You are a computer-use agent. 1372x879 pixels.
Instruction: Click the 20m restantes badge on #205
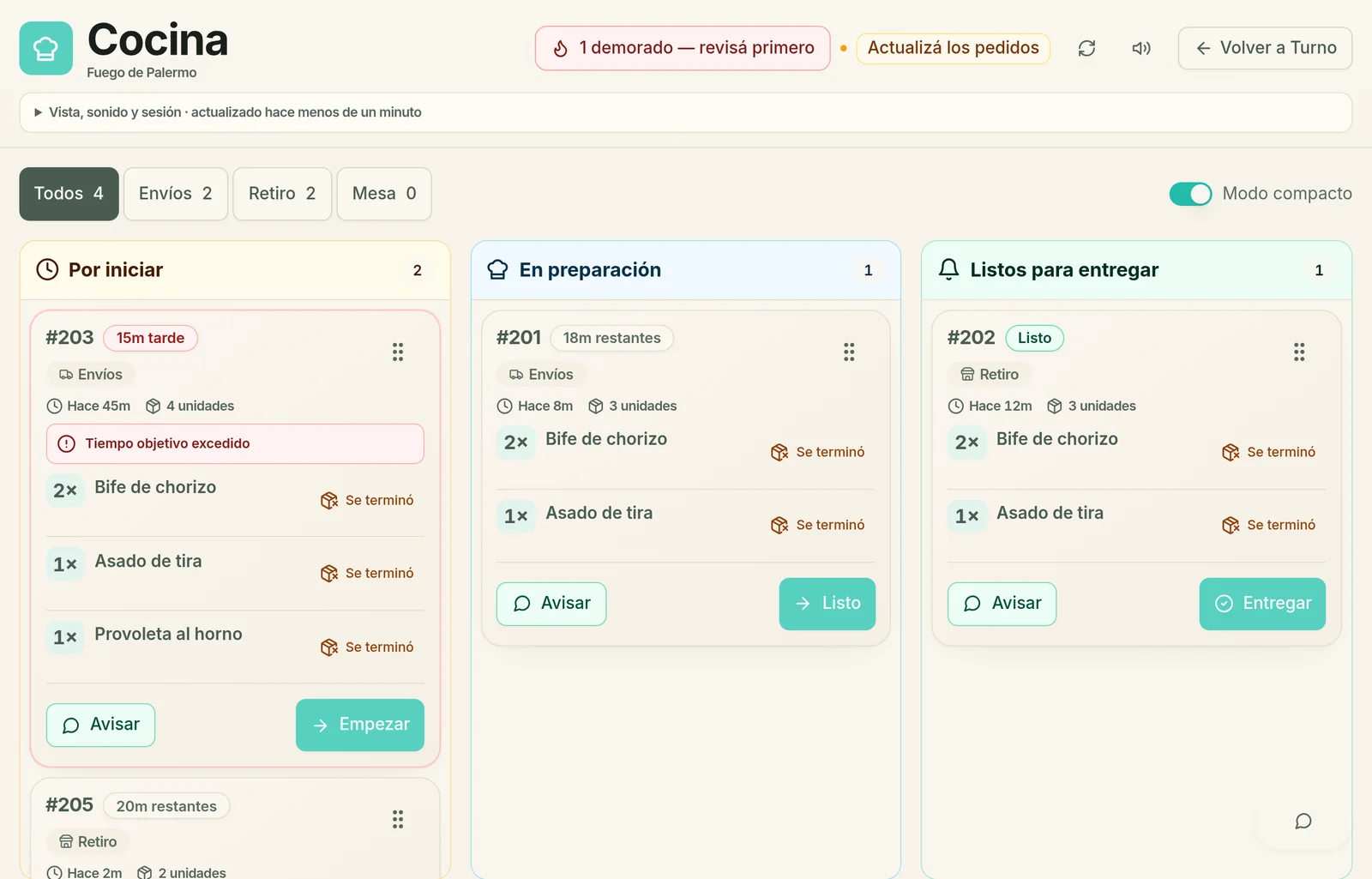point(166,806)
